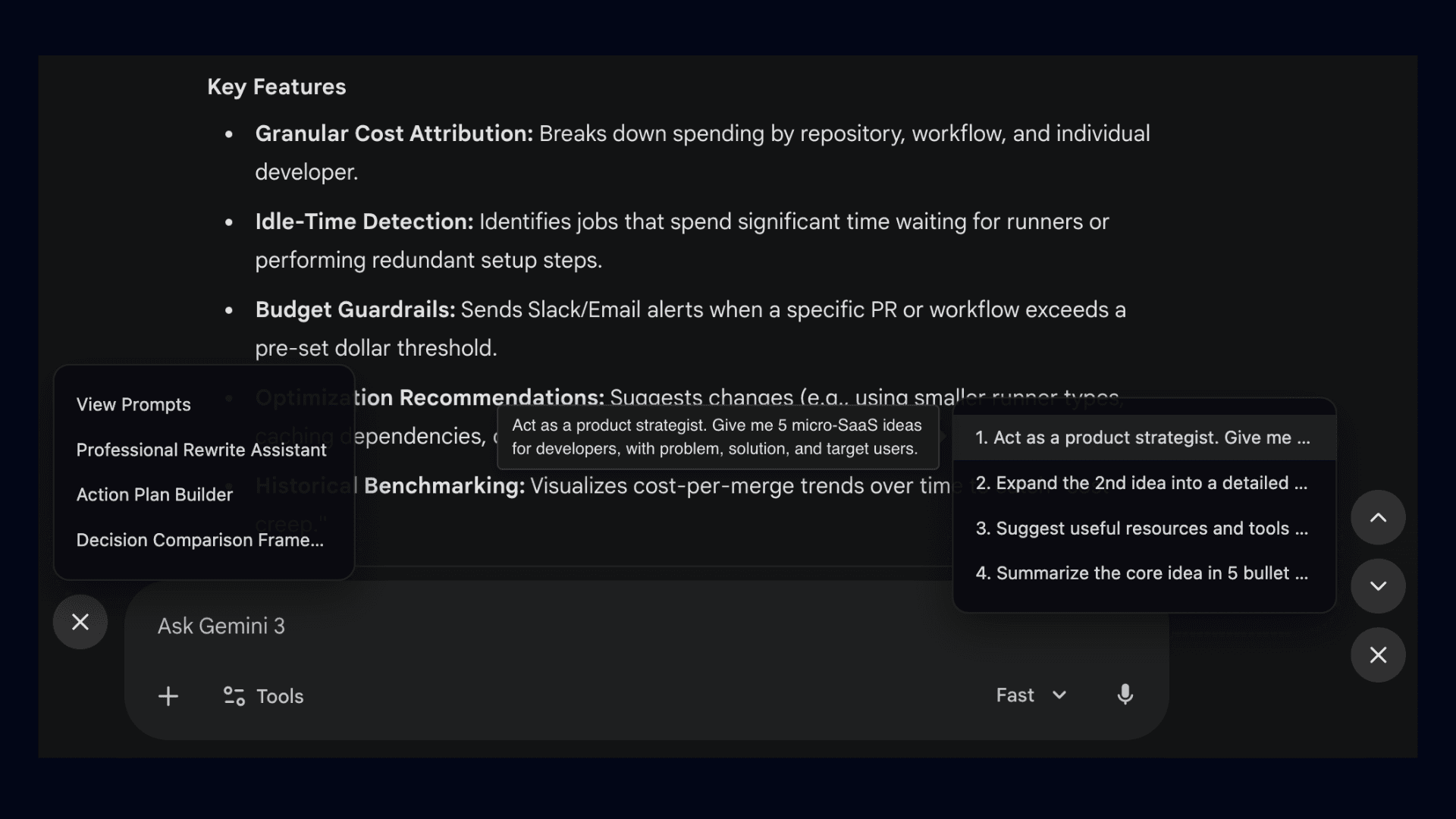
Task: Dismiss prompt navigator with right X button
Action: (1378, 655)
